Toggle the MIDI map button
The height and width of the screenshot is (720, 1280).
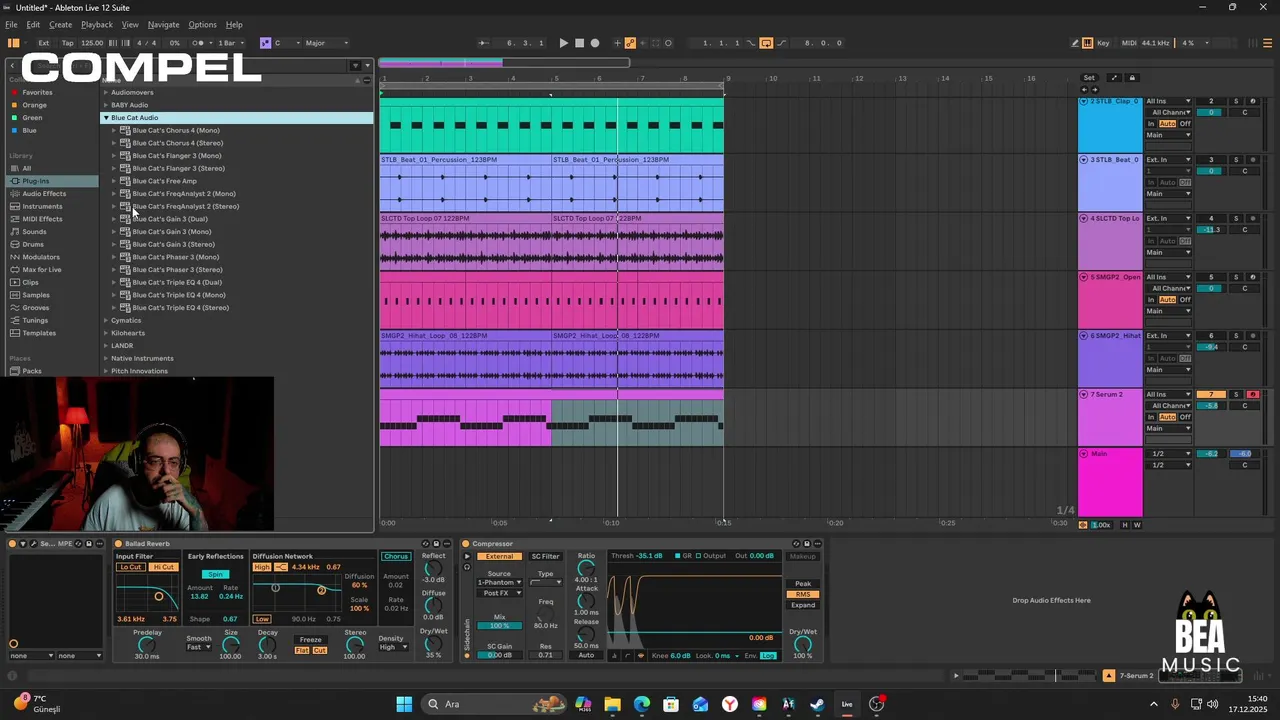pos(1129,43)
